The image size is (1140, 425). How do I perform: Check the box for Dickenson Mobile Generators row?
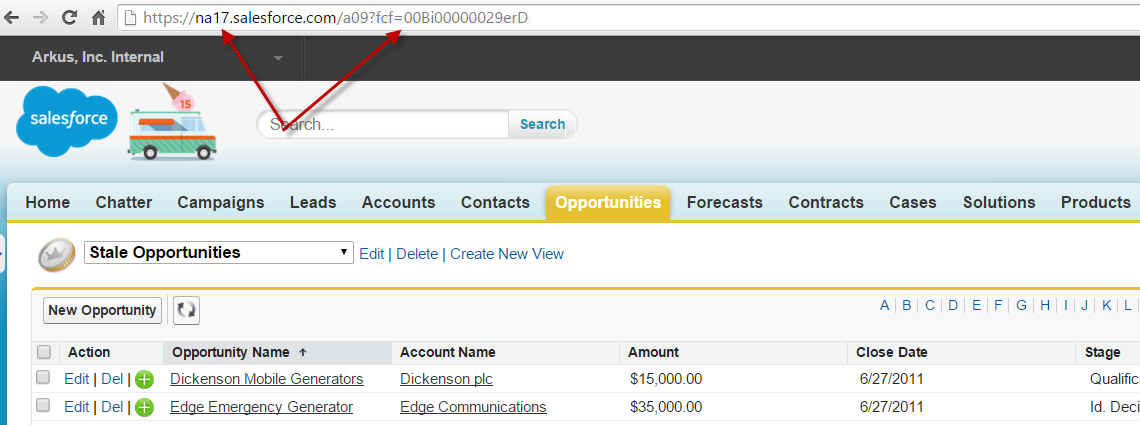(x=44, y=378)
